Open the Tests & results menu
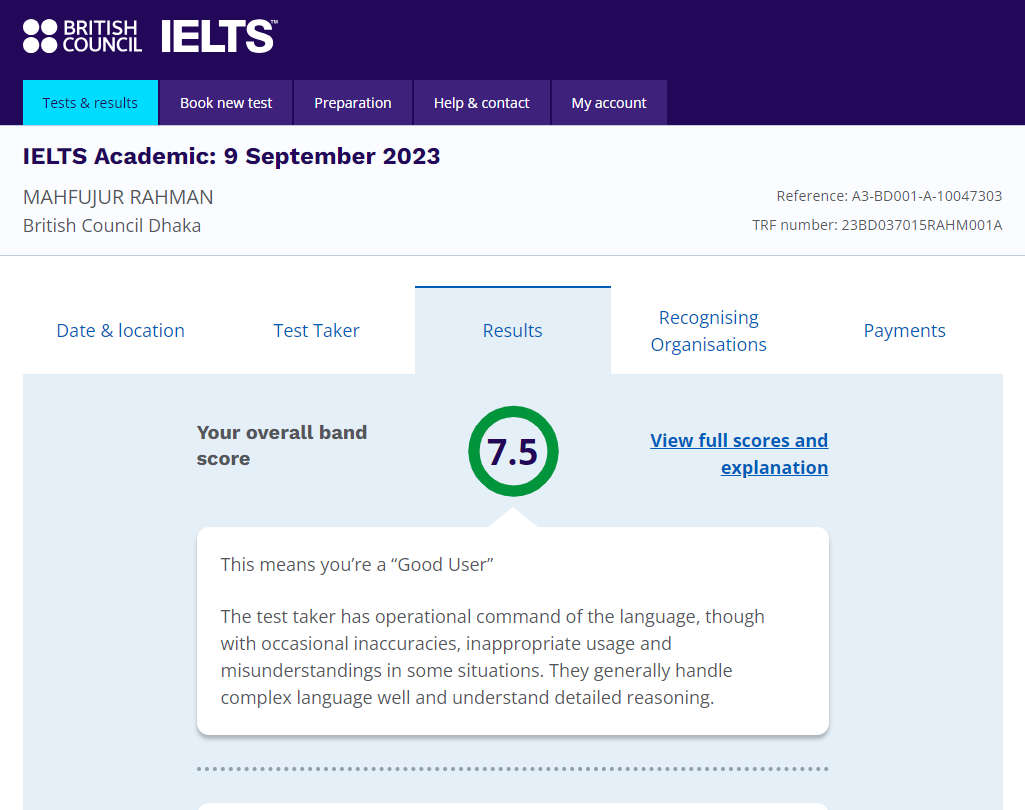The image size is (1025, 810). click(90, 103)
